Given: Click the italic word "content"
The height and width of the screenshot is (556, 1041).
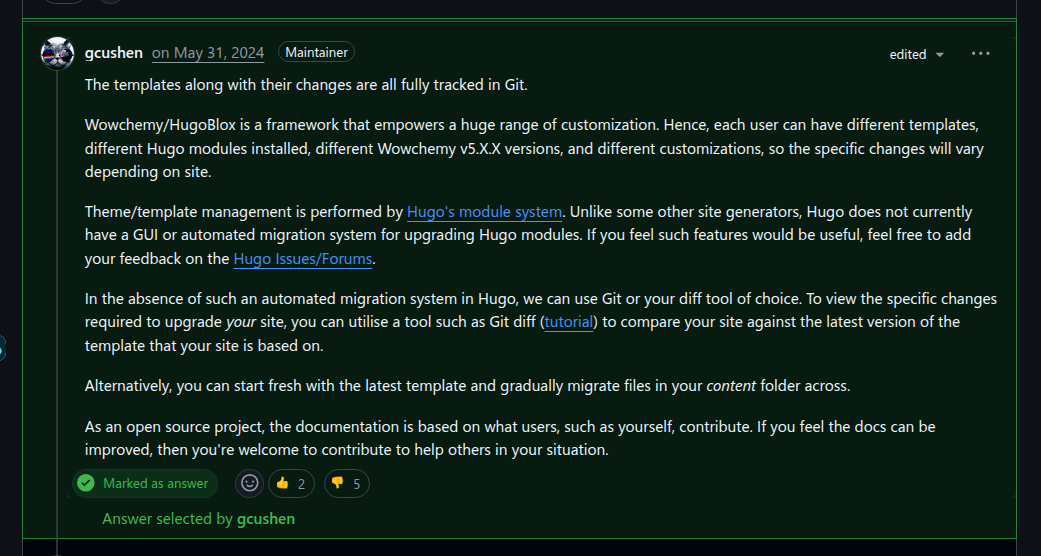Looking at the screenshot, I should 731,386.
